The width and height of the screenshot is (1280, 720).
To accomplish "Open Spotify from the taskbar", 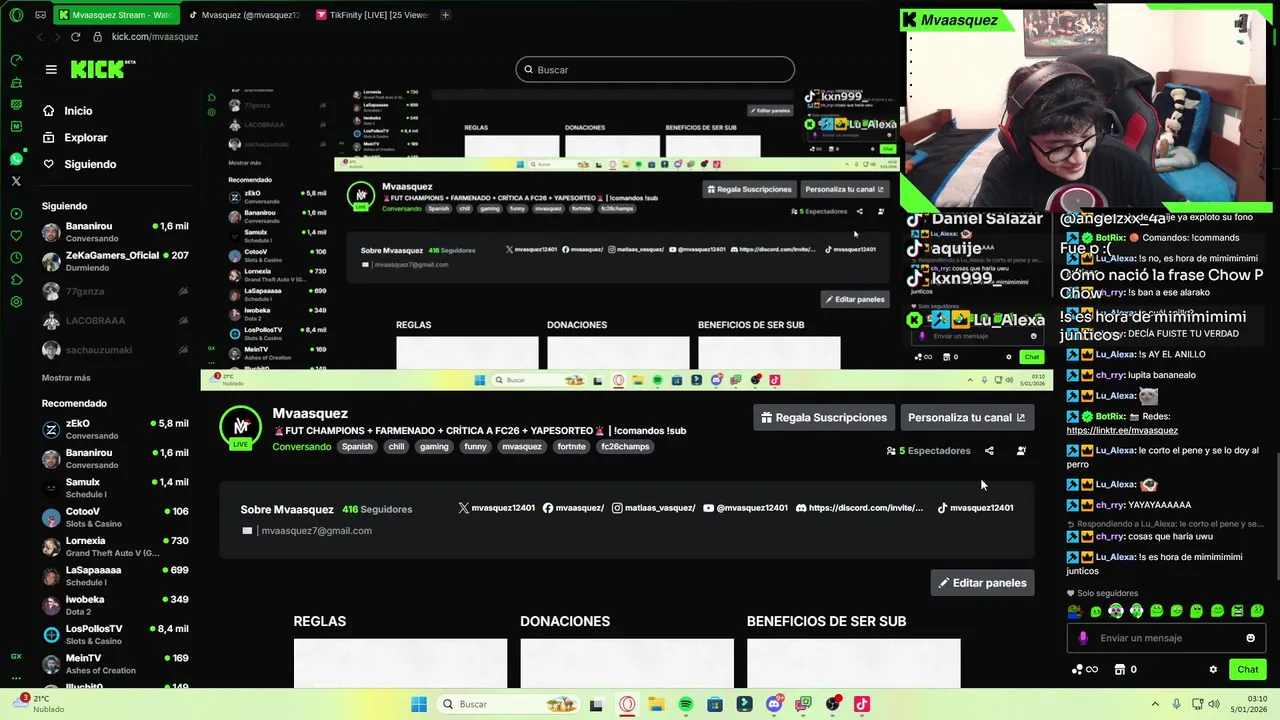I will [686, 704].
